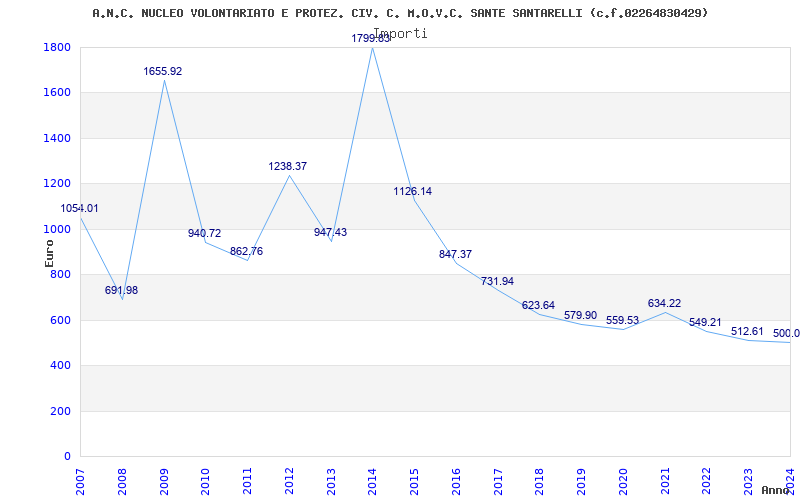Click the 1799.83 maximum value label
800x500 pixels.
[371, 38]
